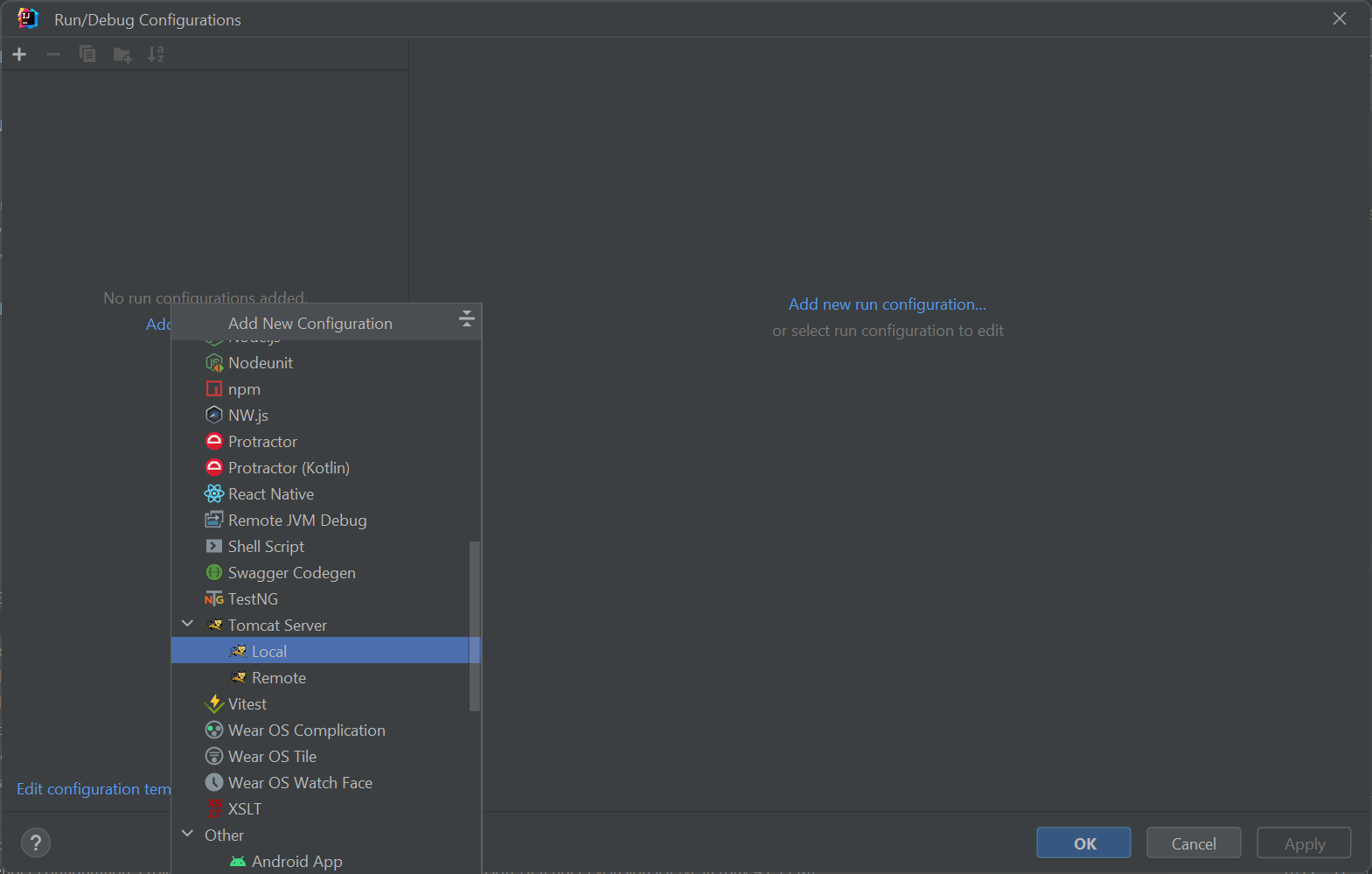
Task: Select Remote under Tomcat Server
Action: (x=320, y=677)
